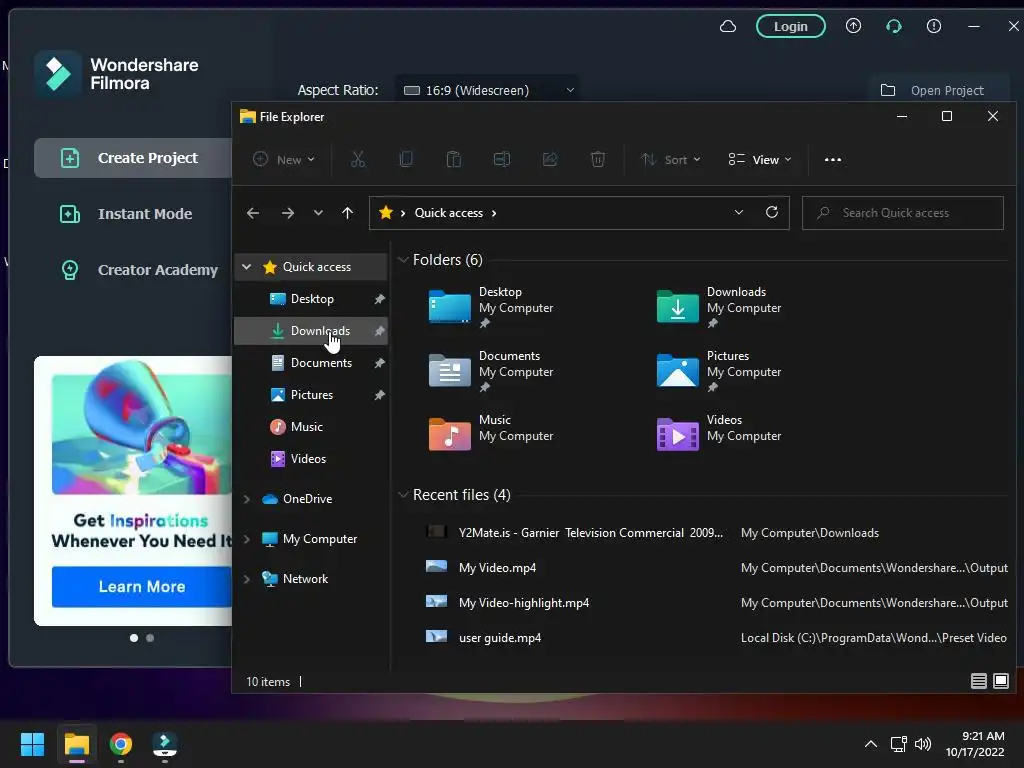
Task: Select My Video-highlight.mp4 recent file
Action: [716, 602]
